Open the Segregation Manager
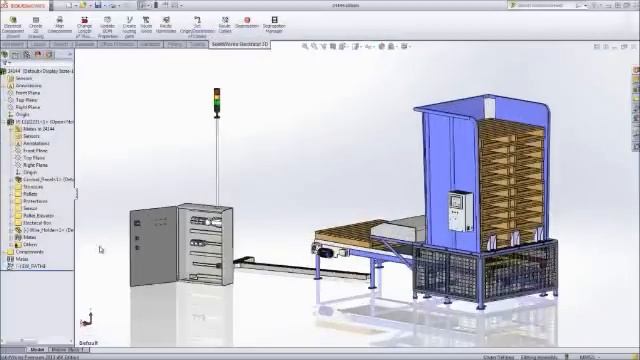The width and height of the screenshot is (640, 360). (x=274, y=25)
